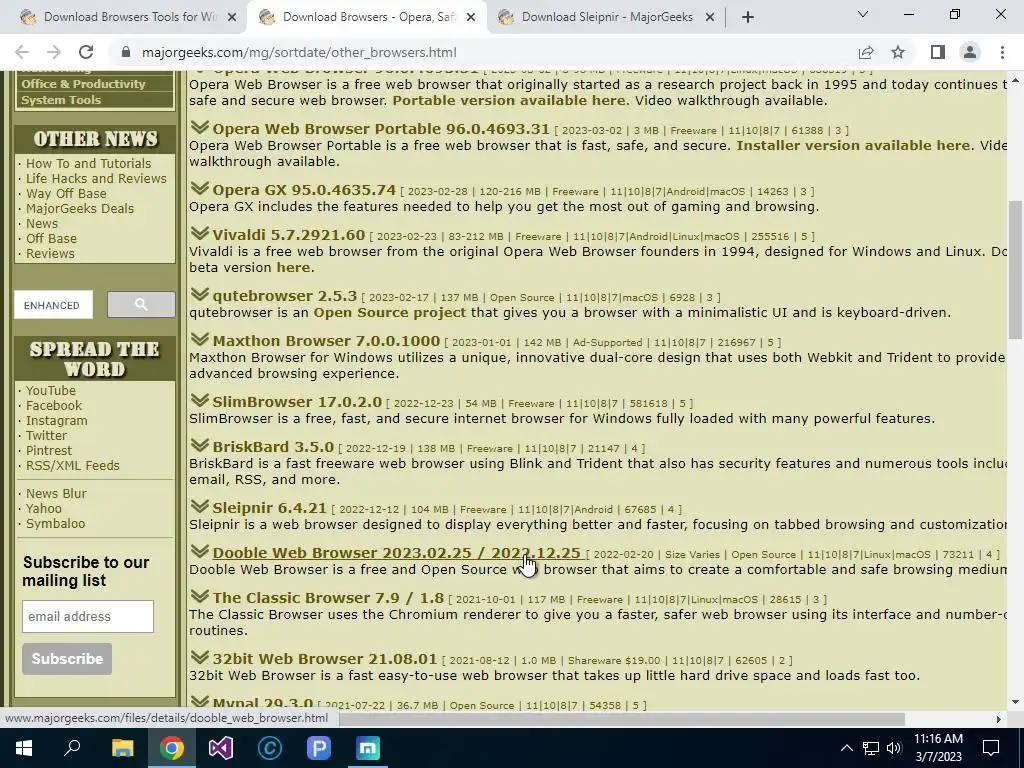Open BriskBard 3.5.0 link
This screenshot has width=1024, height=768.
coord(273,447)
